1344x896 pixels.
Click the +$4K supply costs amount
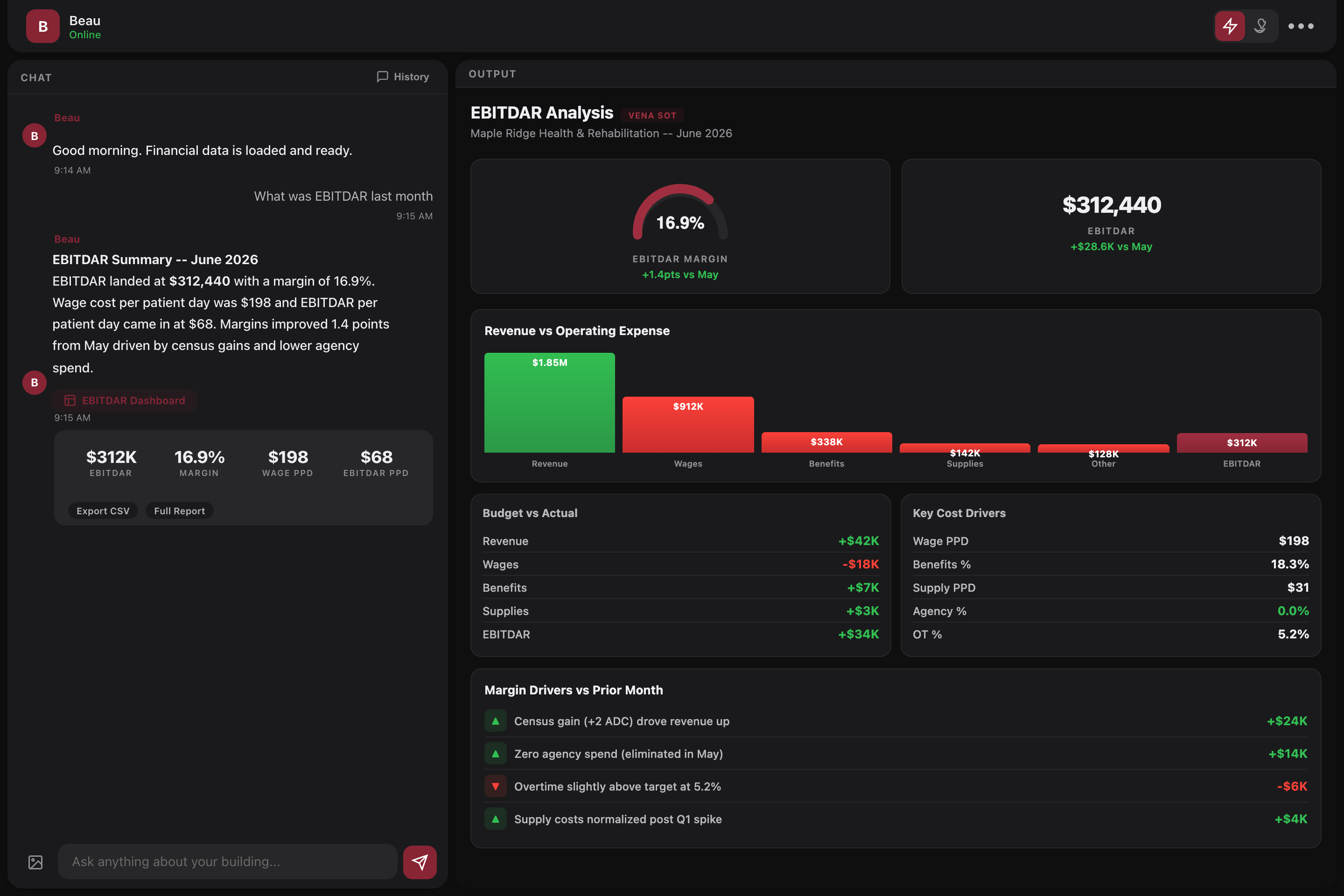(x=1291, y=819)
